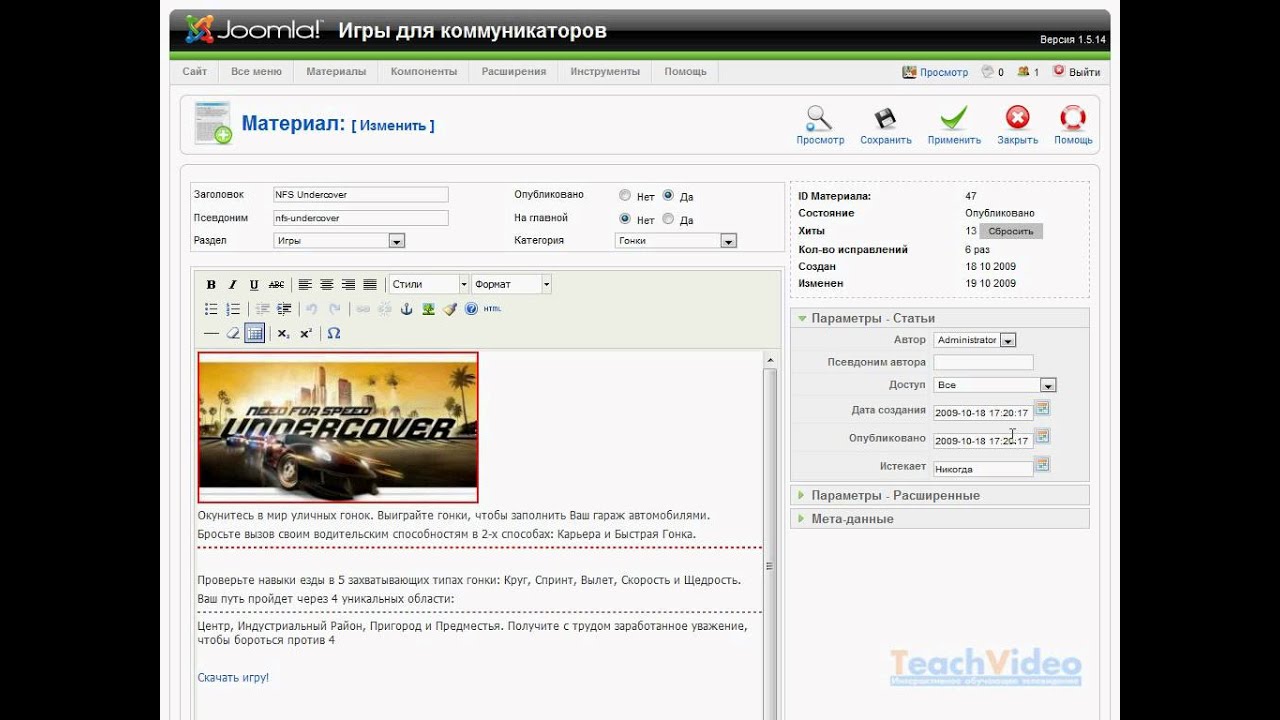Click the undo arrow icon
This screenshot has width=1280, height=720.
point(312,309)
